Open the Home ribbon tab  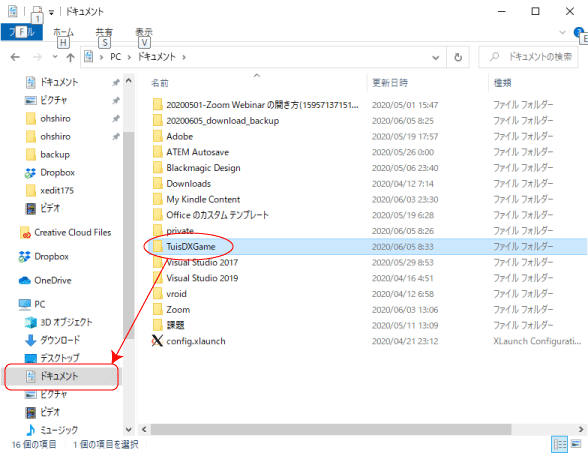tap(63, 32)
